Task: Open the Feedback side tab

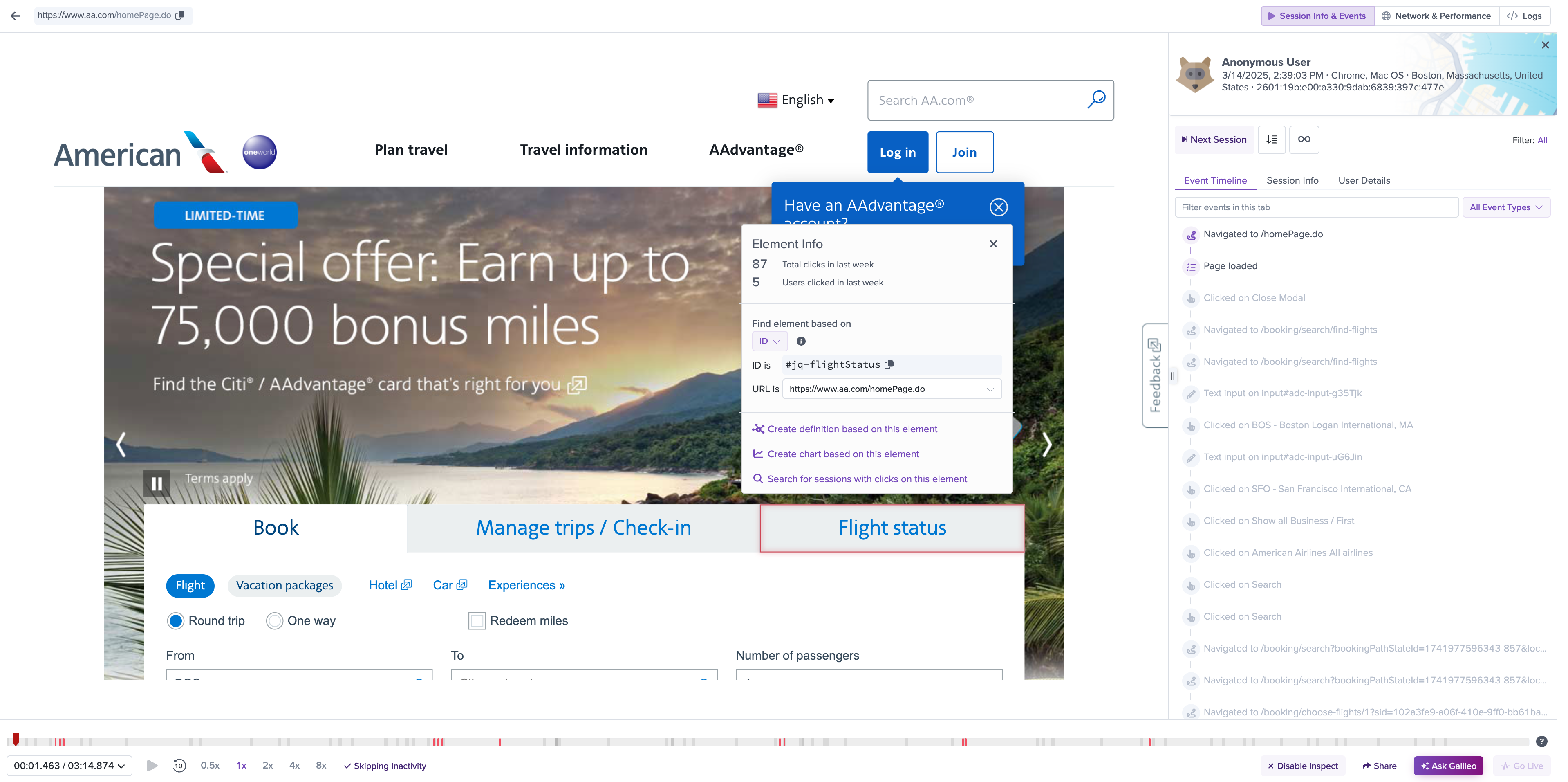Action: [x=1155, y=376]
